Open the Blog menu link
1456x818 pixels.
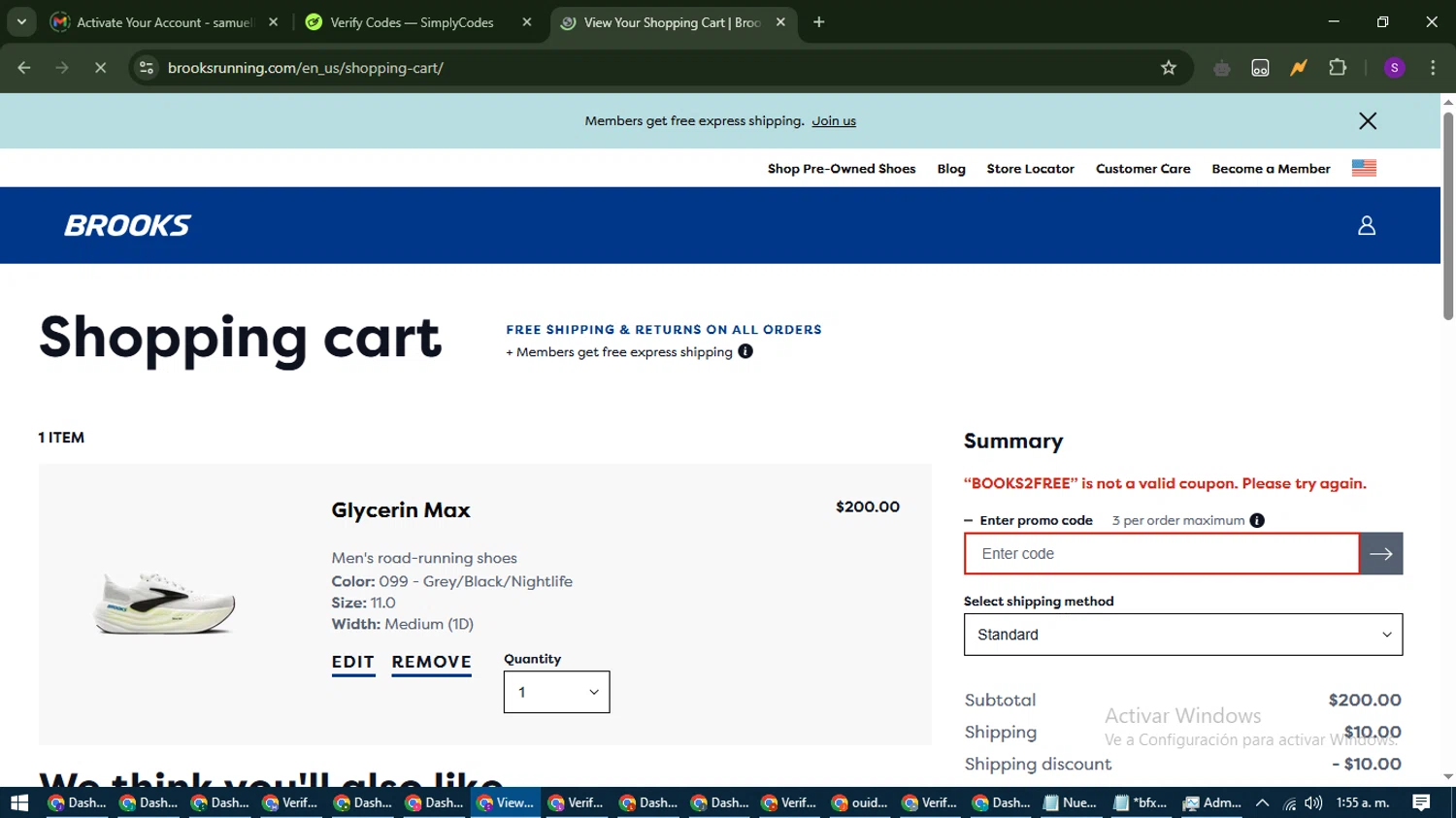coord(951,168)
